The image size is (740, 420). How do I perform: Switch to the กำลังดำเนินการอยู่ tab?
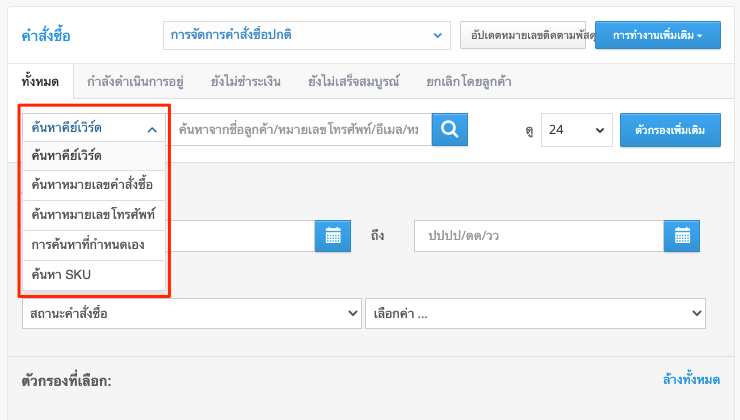[135, 82]
